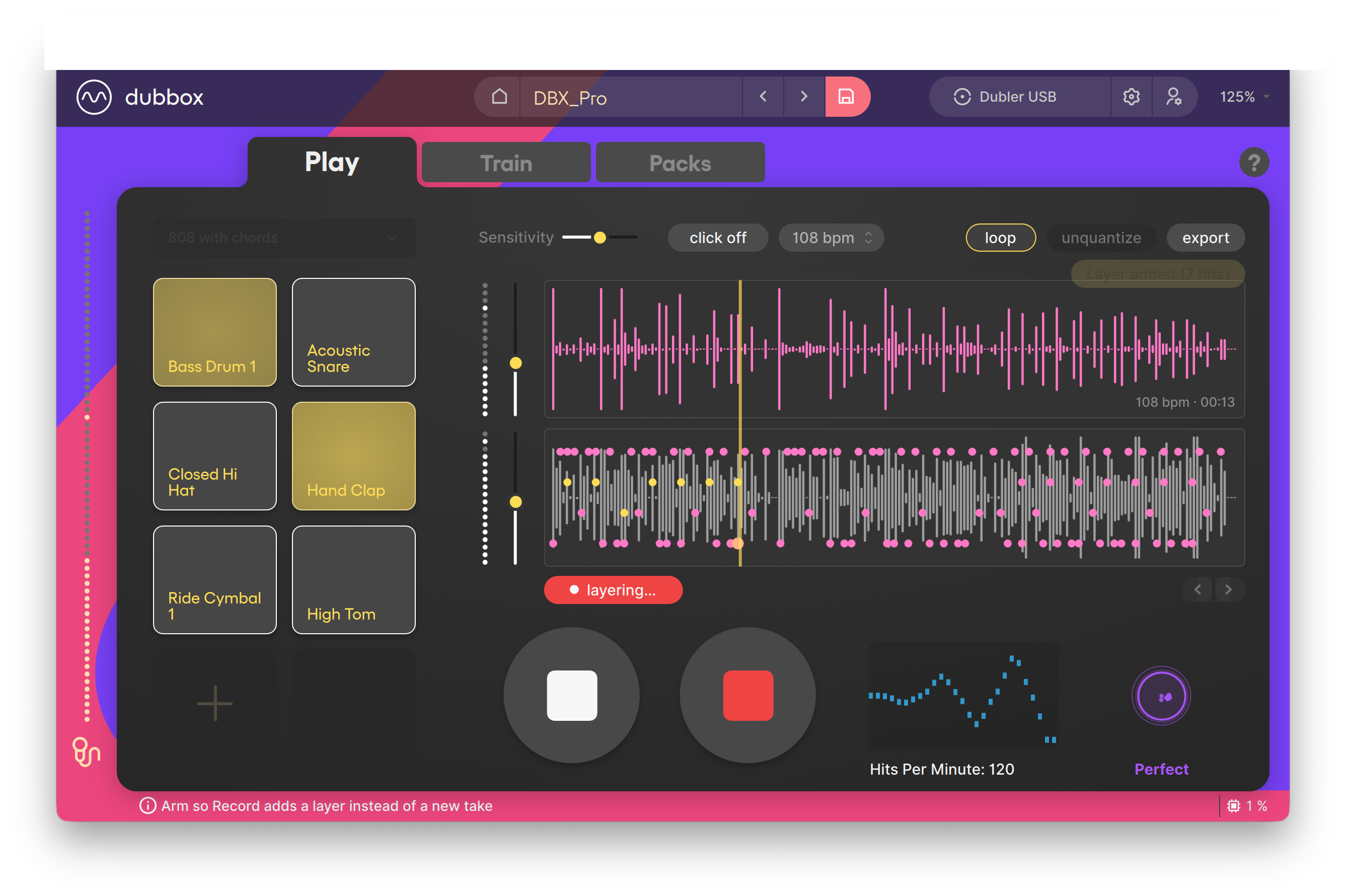1346x896 pixels.
Task: Go to the home screen icon
Action: (499, 97)
